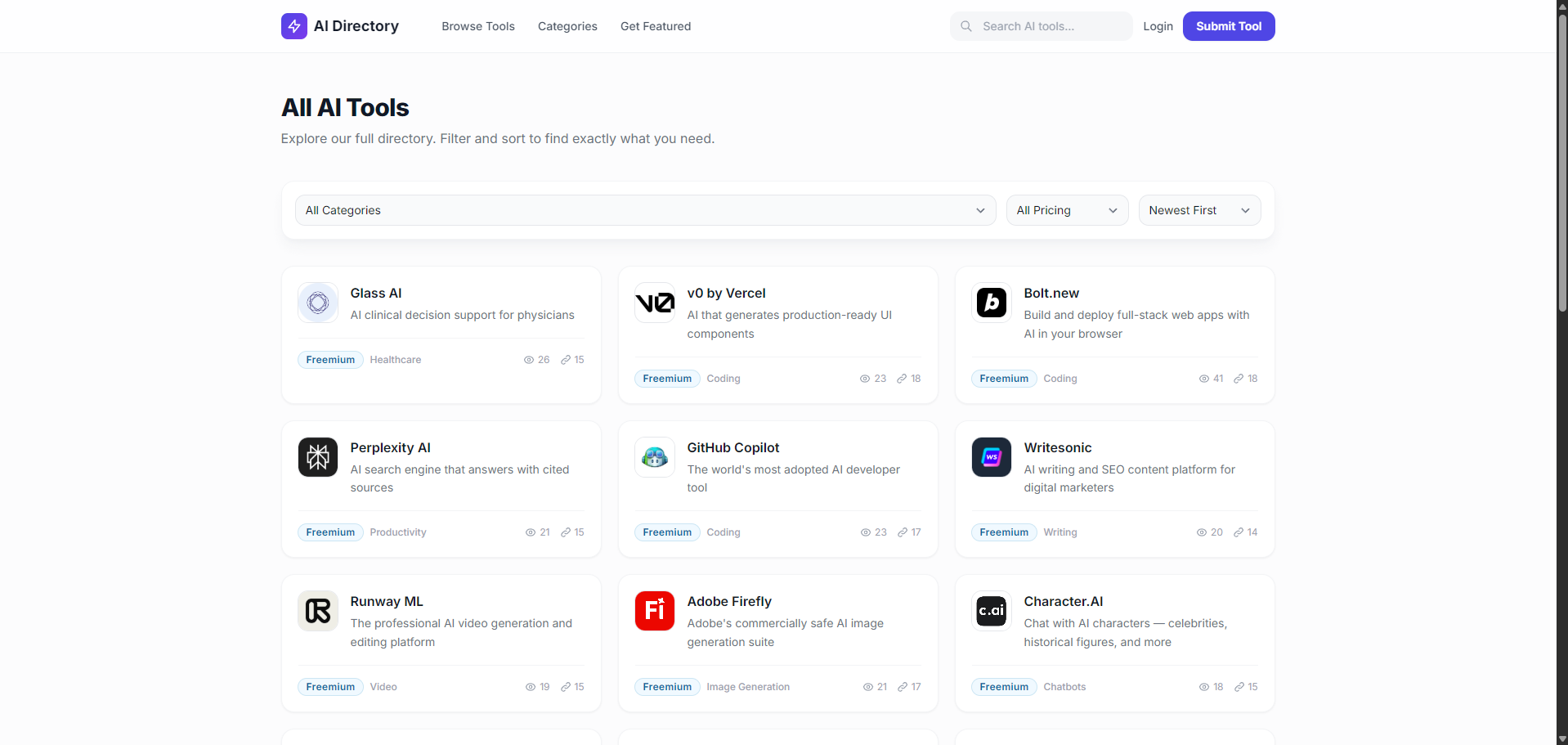
Task: Click the views eye icon on Glass AI card
Action: click(529, 360)
